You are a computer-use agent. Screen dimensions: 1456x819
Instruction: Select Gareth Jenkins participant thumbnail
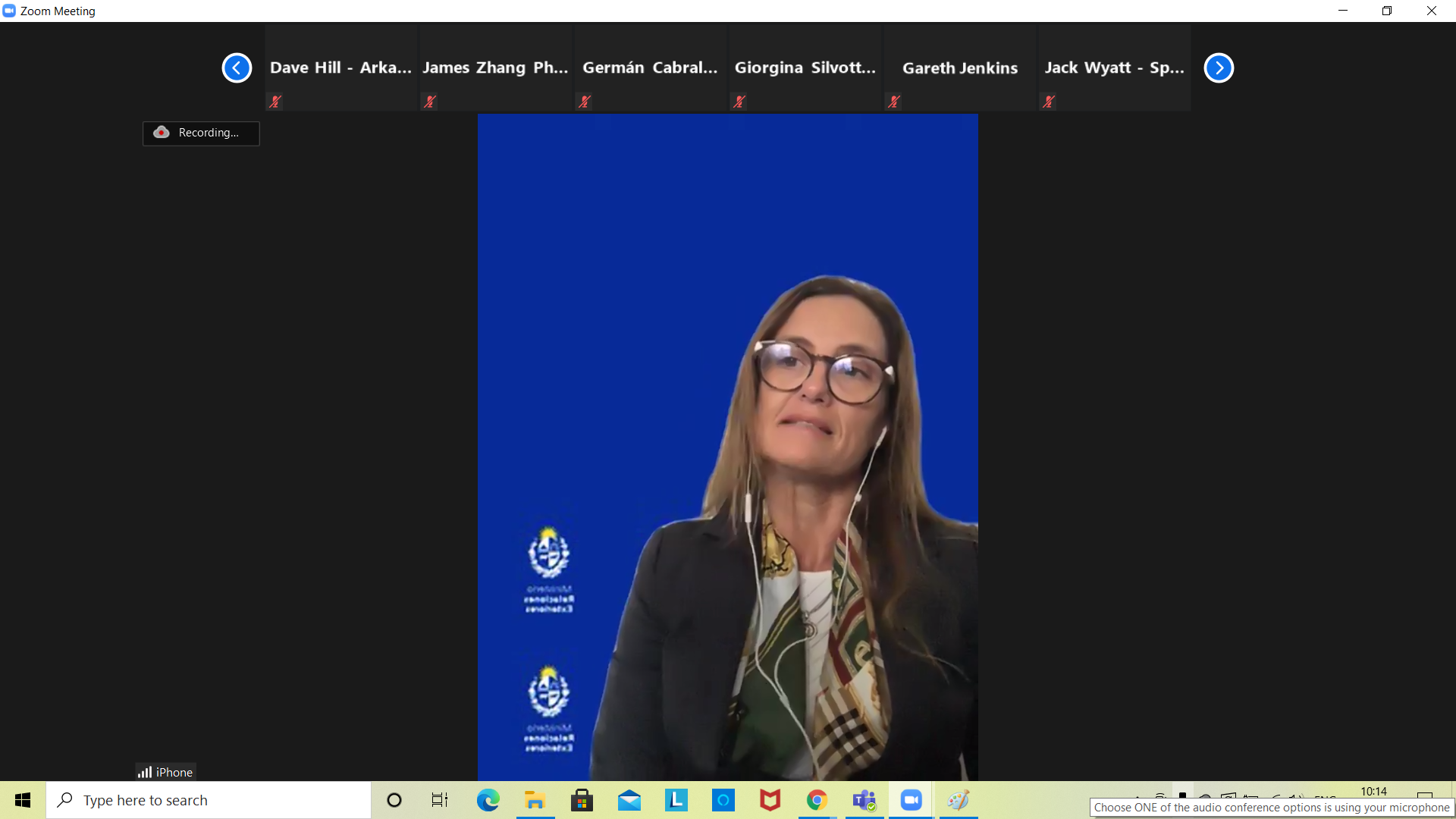coord(960,68)
